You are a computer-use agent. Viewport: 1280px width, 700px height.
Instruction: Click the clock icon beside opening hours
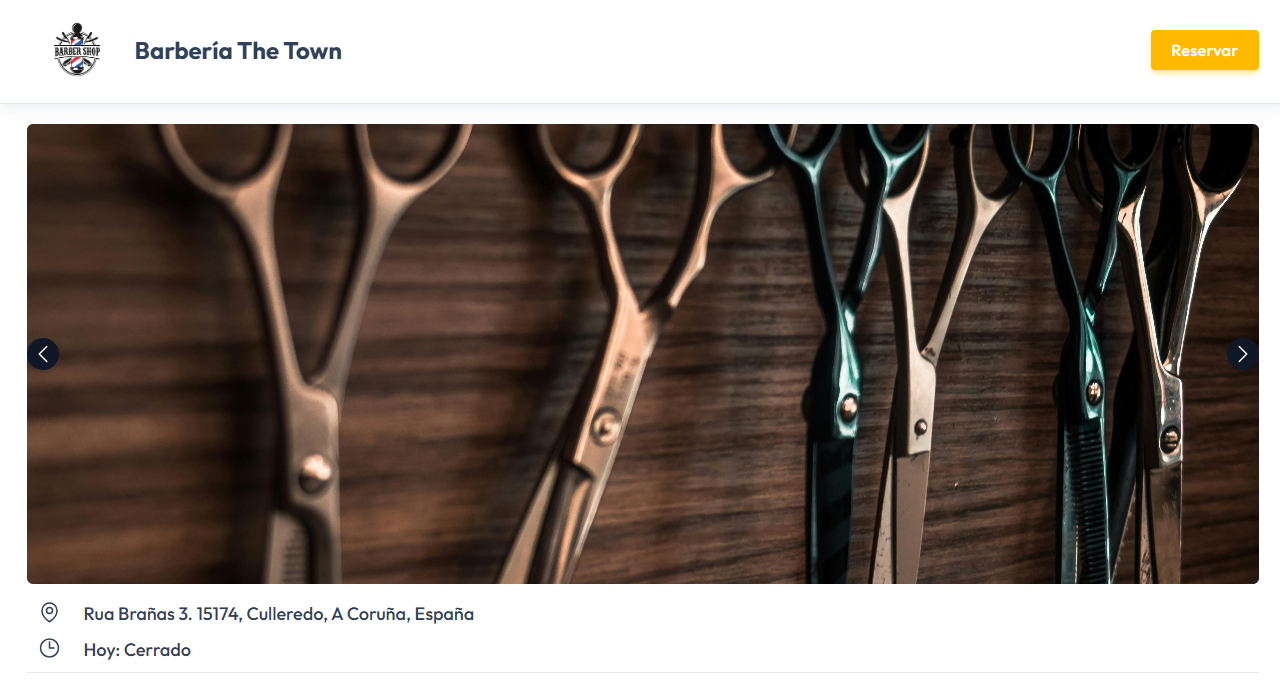click(49, 649)
